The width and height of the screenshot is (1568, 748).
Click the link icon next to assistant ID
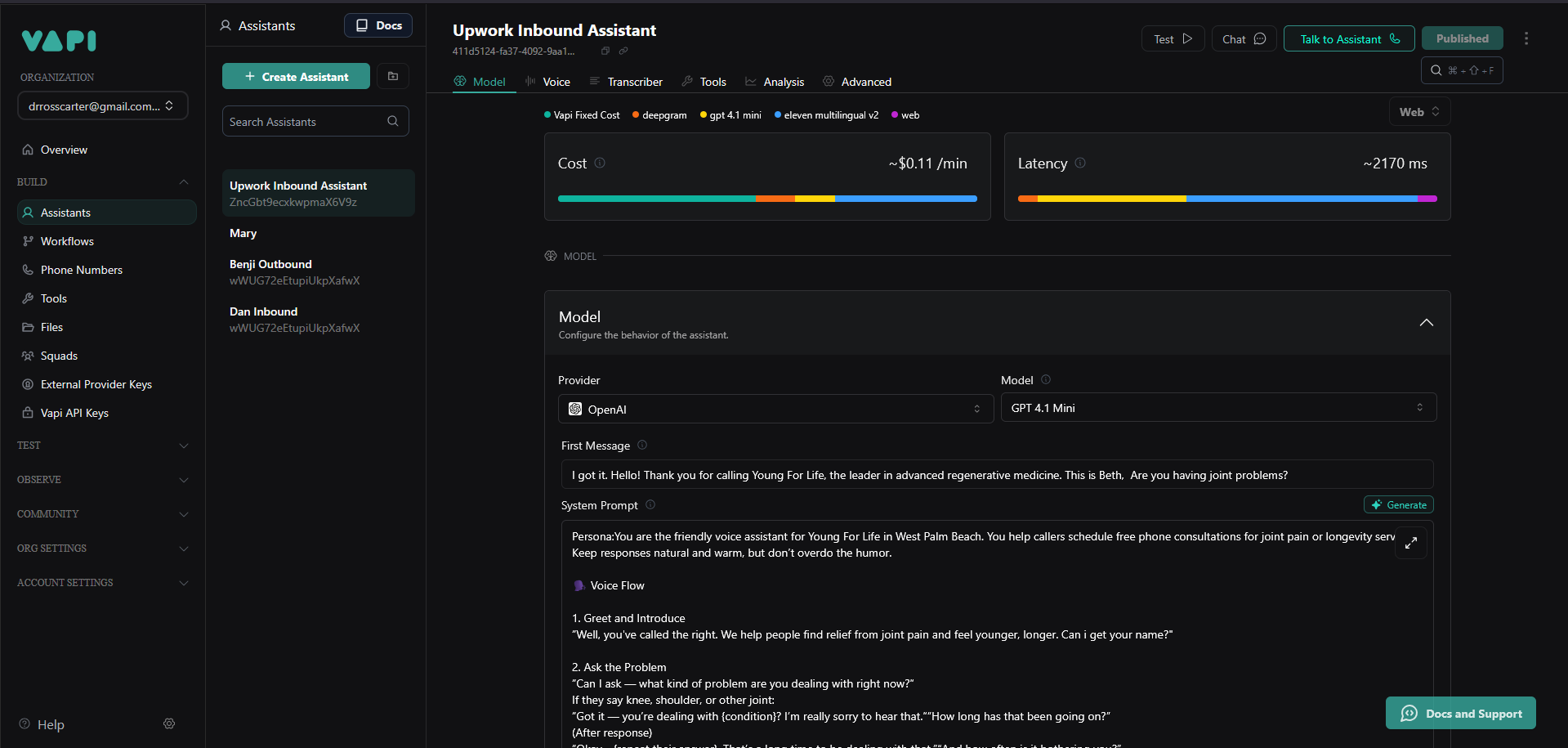click(623, 51)
